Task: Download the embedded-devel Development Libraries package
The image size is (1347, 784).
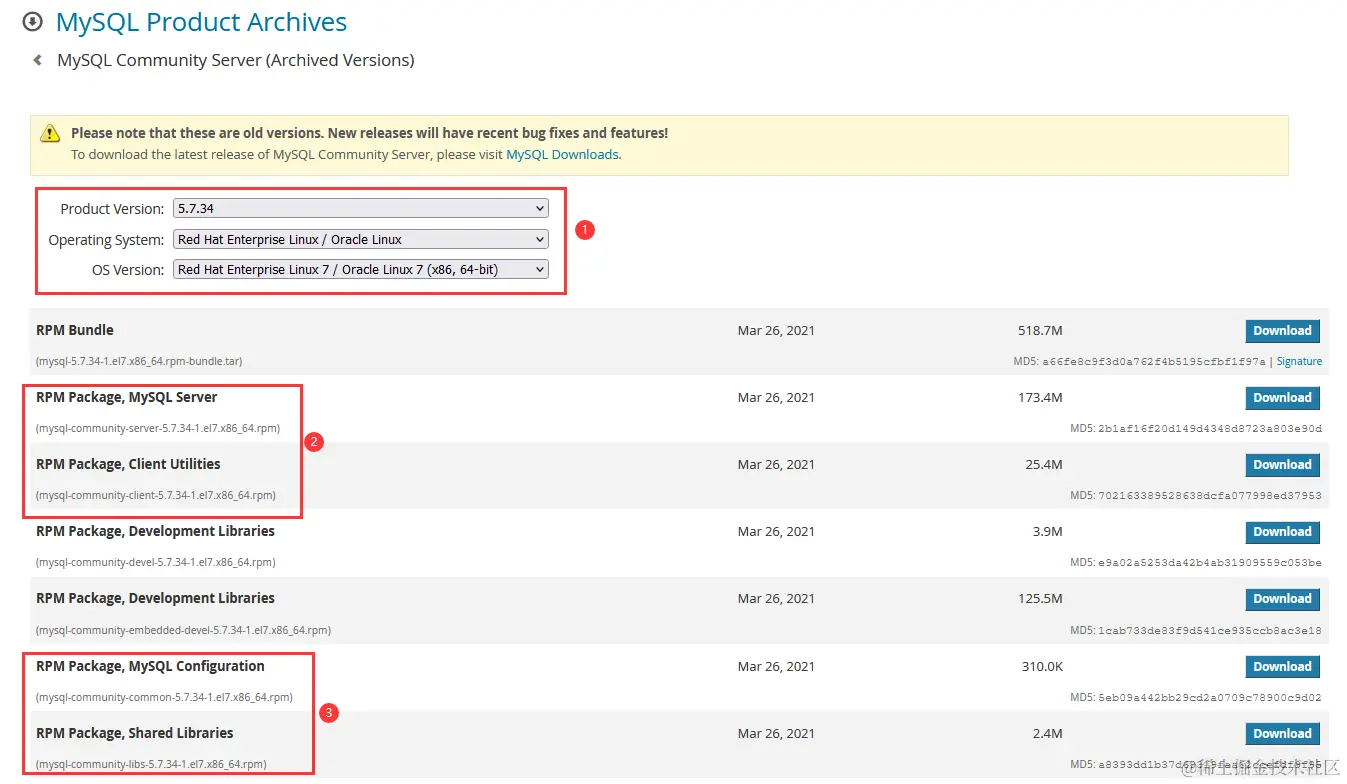Action: point(1282,599)
